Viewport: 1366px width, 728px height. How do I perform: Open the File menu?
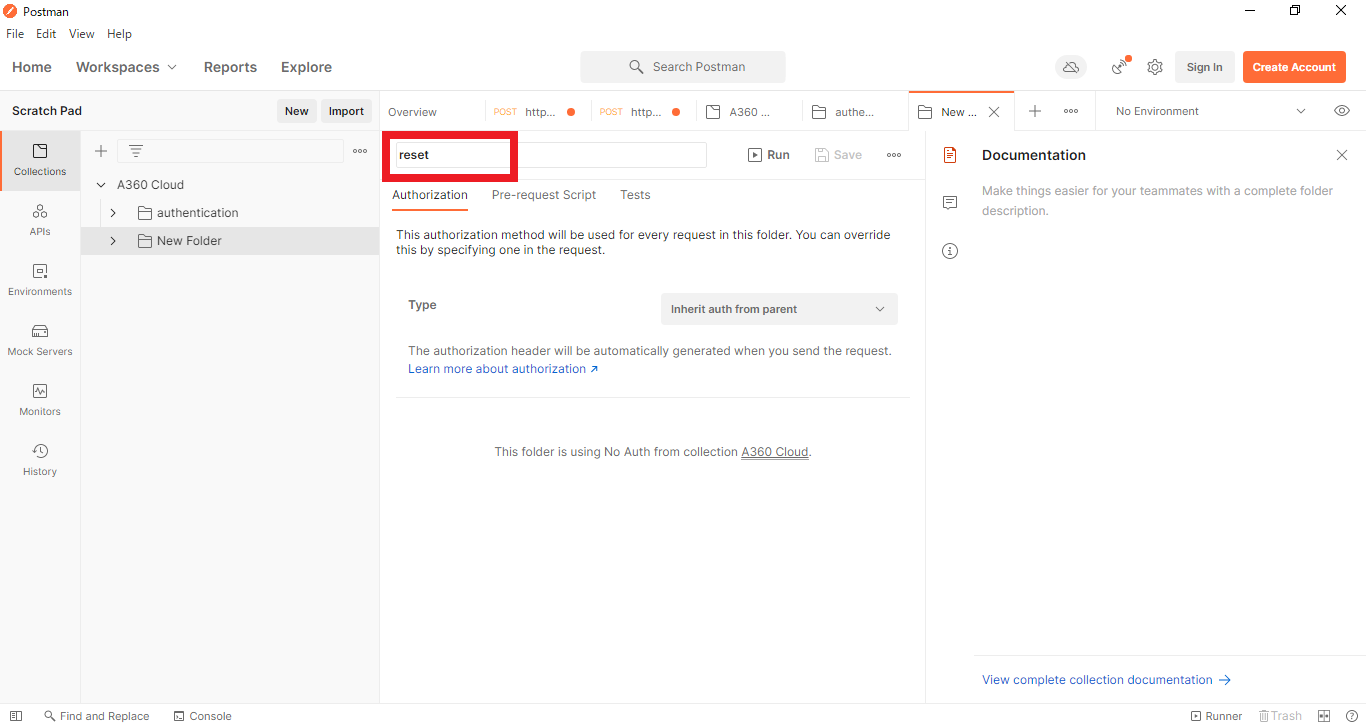tap(15, 34)
